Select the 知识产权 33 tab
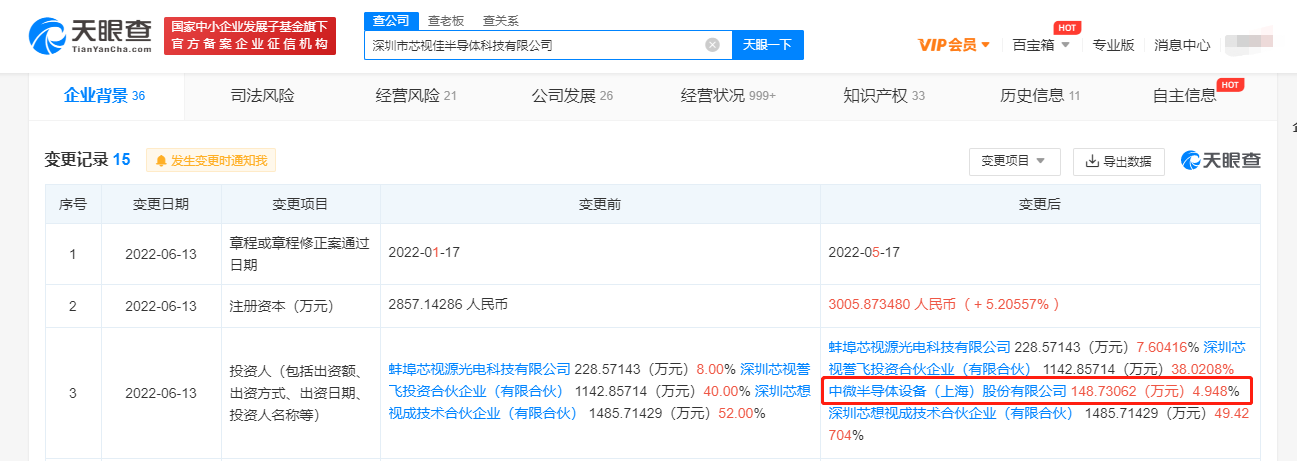The image size is (1297, 461). coord(884,96)
